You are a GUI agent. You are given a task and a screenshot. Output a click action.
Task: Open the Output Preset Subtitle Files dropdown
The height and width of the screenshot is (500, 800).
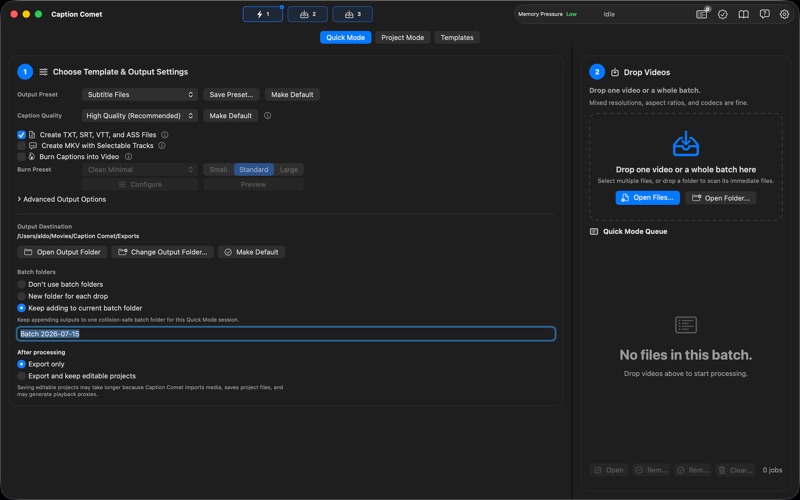(x=140, y=94)
